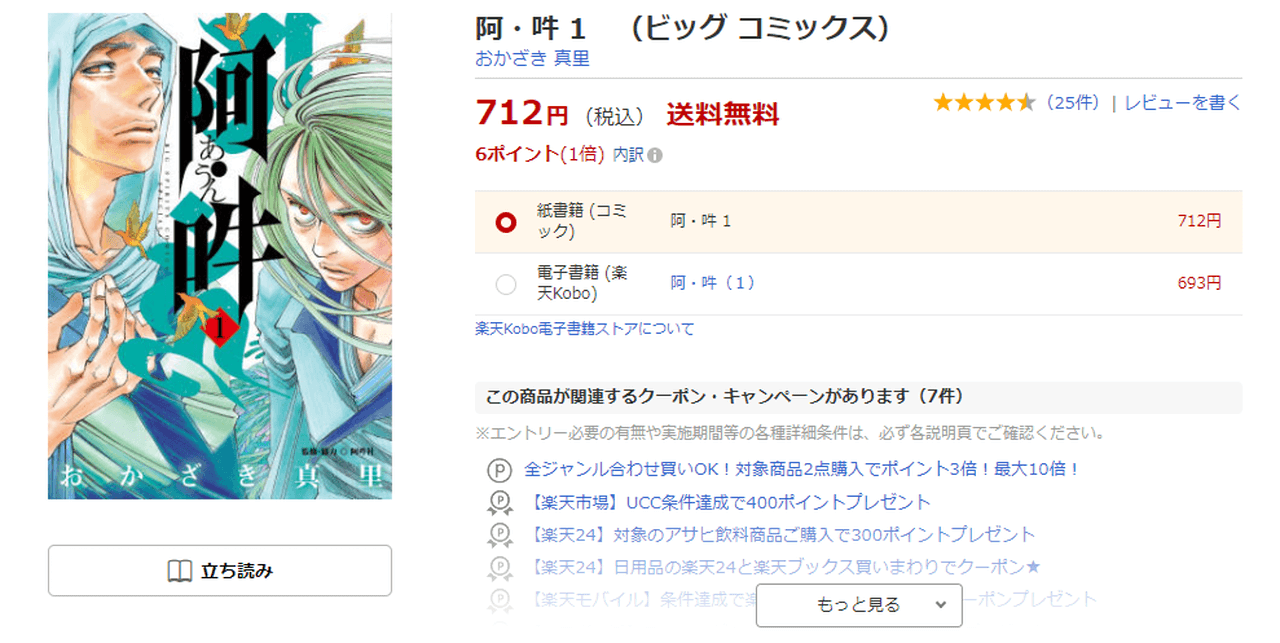Open the (25件) reviews link
The width and height of the screenshot is (1280, 643).
[1072, 102]
